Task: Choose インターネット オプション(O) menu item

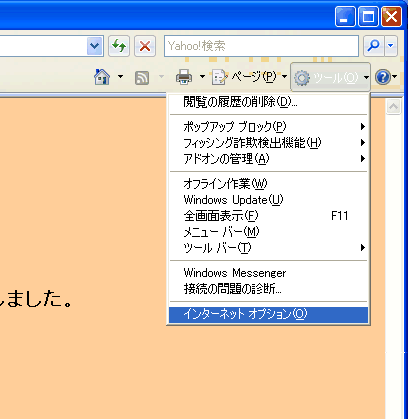Action: 269,314
